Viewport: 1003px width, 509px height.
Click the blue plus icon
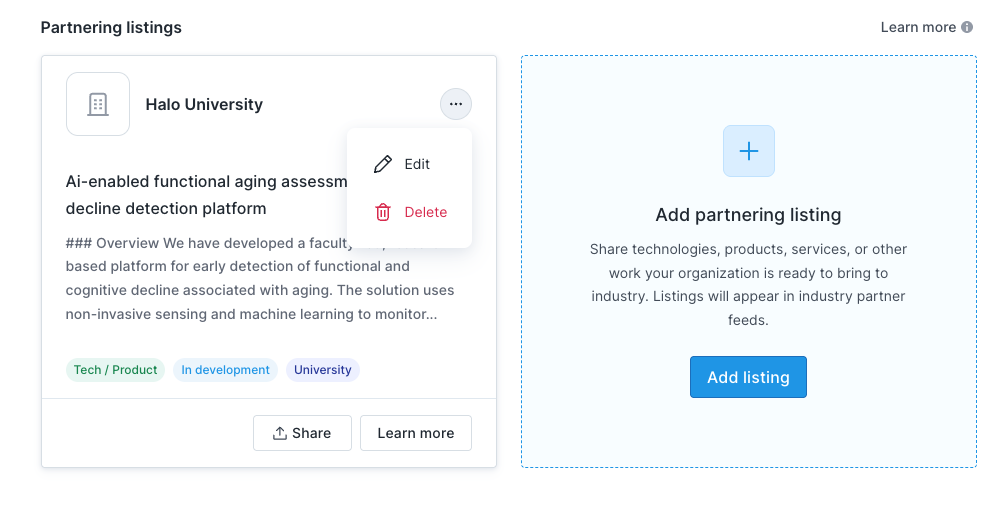[x=748, y=151]
